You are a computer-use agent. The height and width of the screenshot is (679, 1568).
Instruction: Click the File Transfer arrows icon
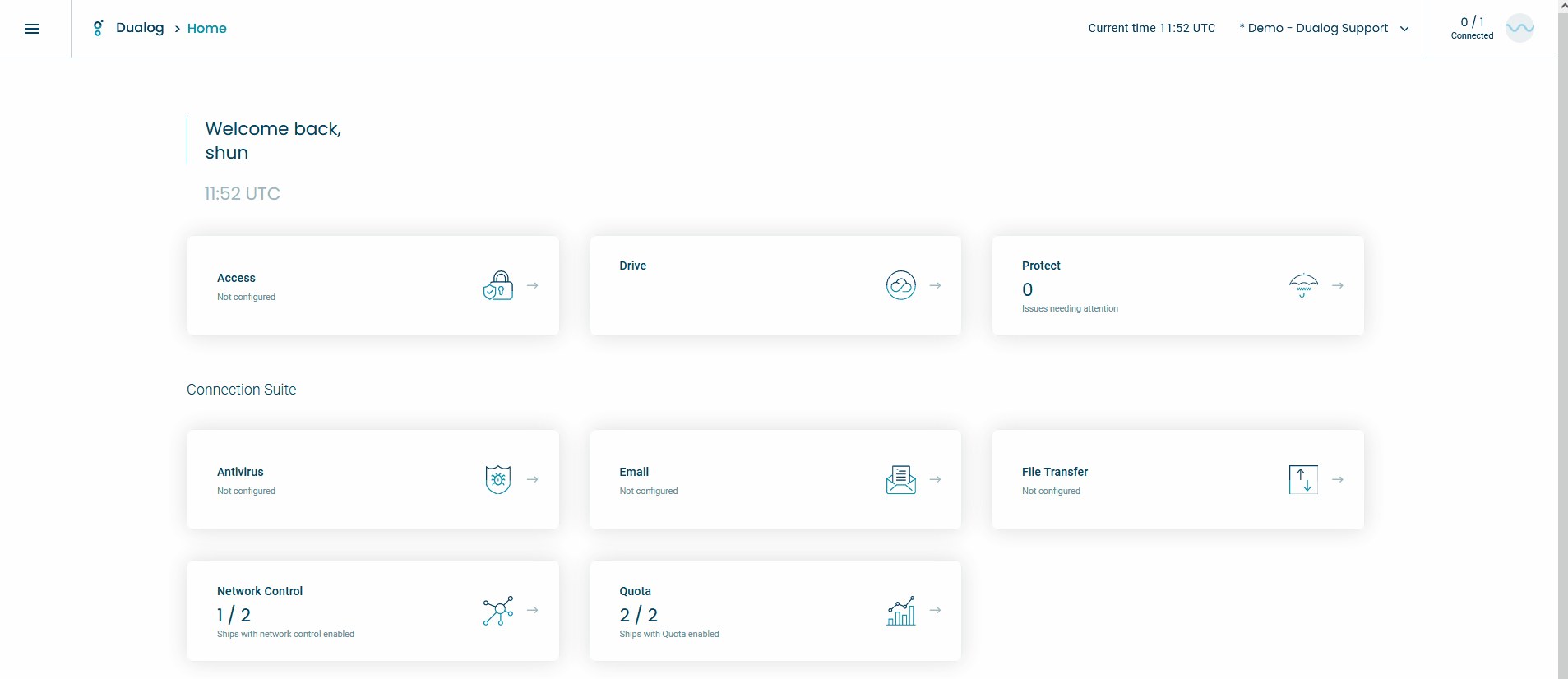(x=1303, y=479)
